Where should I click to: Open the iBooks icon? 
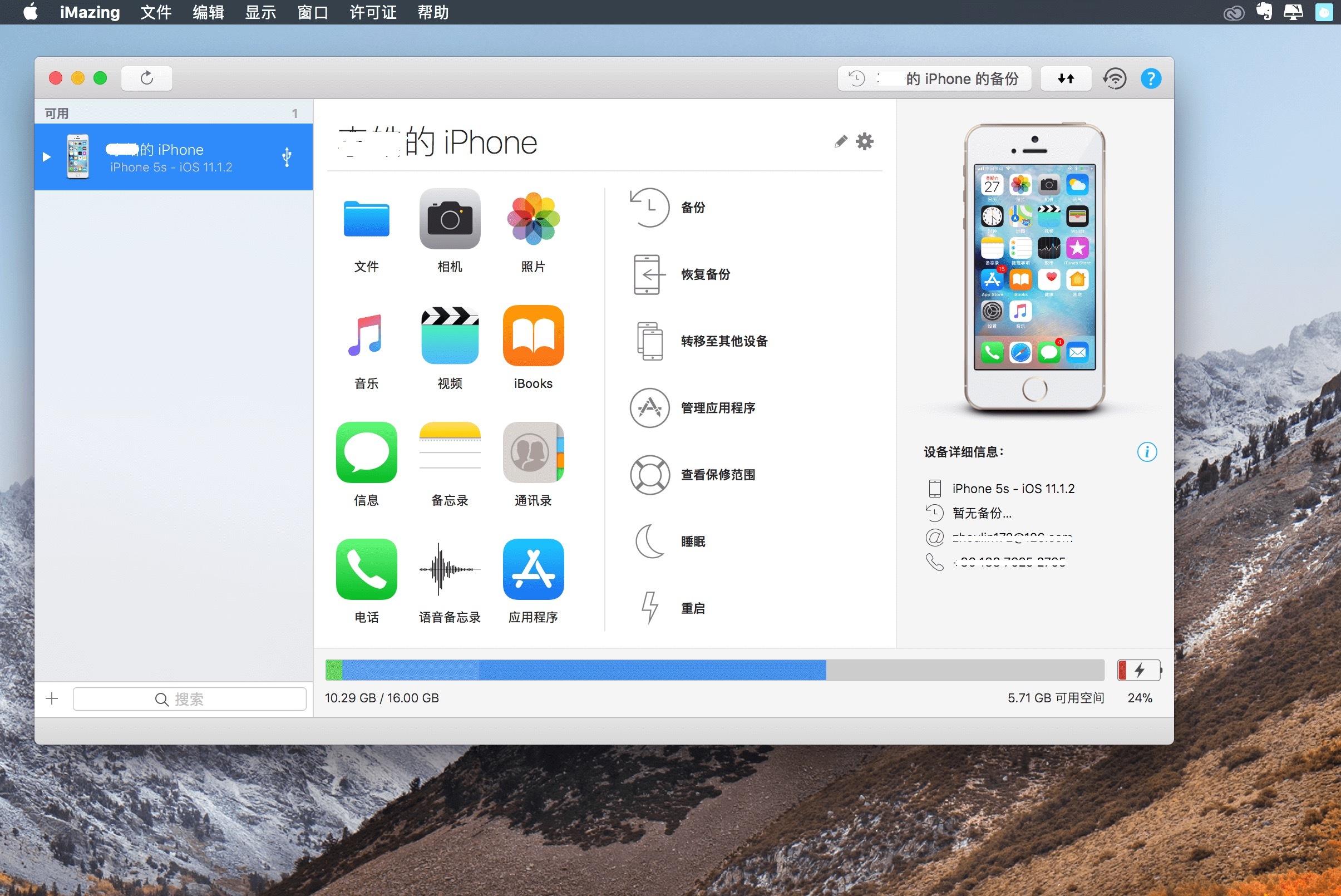pyautogui.click(x=533, y=337)
